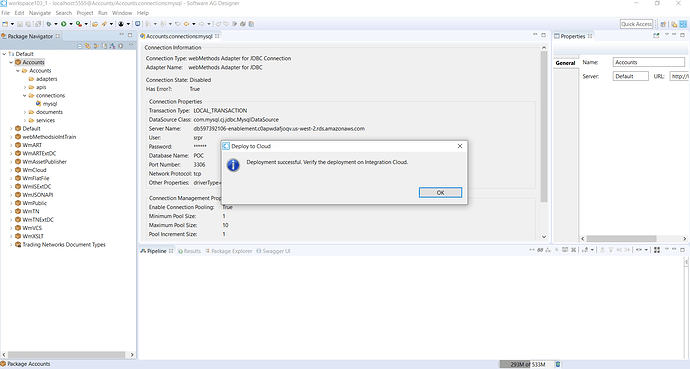Click the info icon in Deploy to Cloud dialog
The width and height of the screenshot is (690, 369).
[x=233, y=165]
